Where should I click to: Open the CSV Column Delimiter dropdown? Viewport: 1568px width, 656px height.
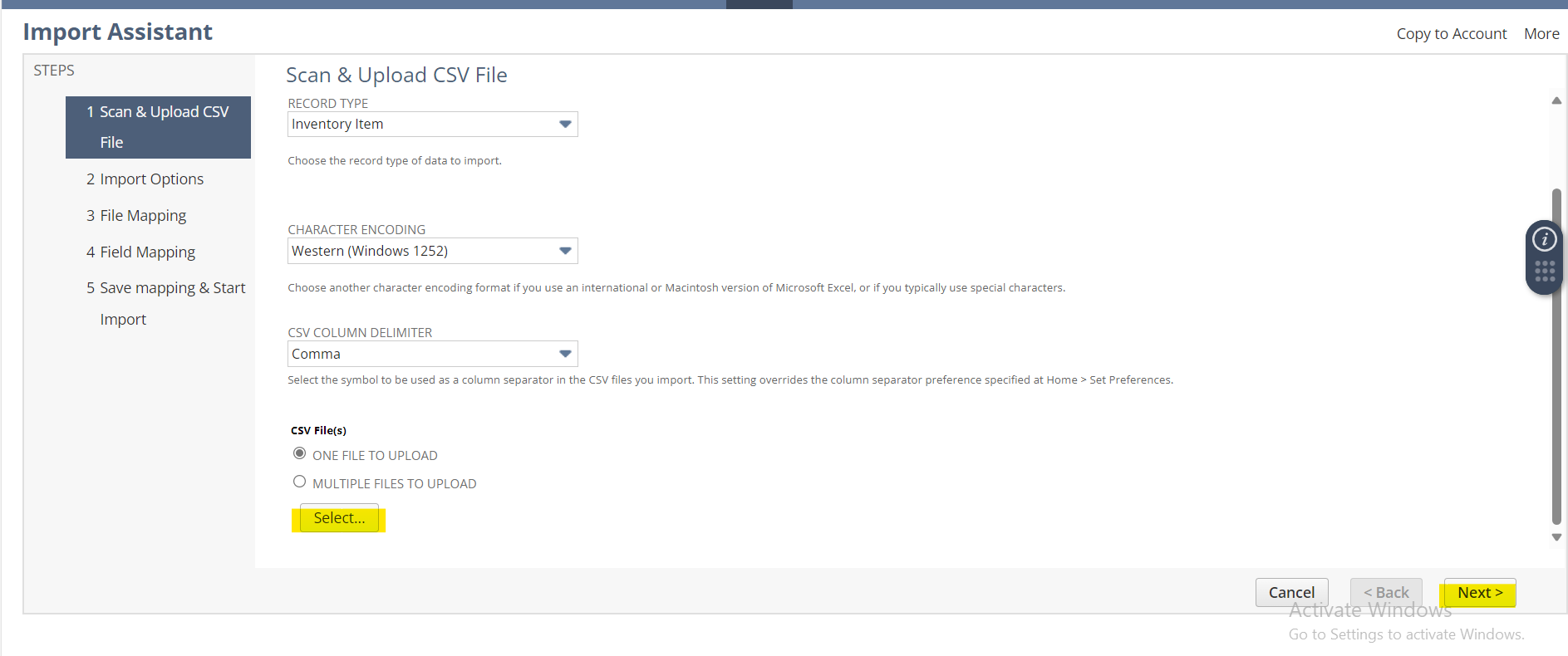pos(432,354)
